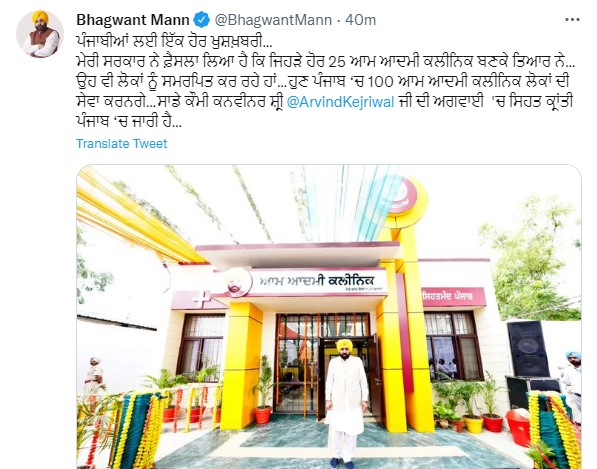Click the first line of the tweet text
Image resolution: width=597 pixels, height=469 pixels.
pos(174,40)
